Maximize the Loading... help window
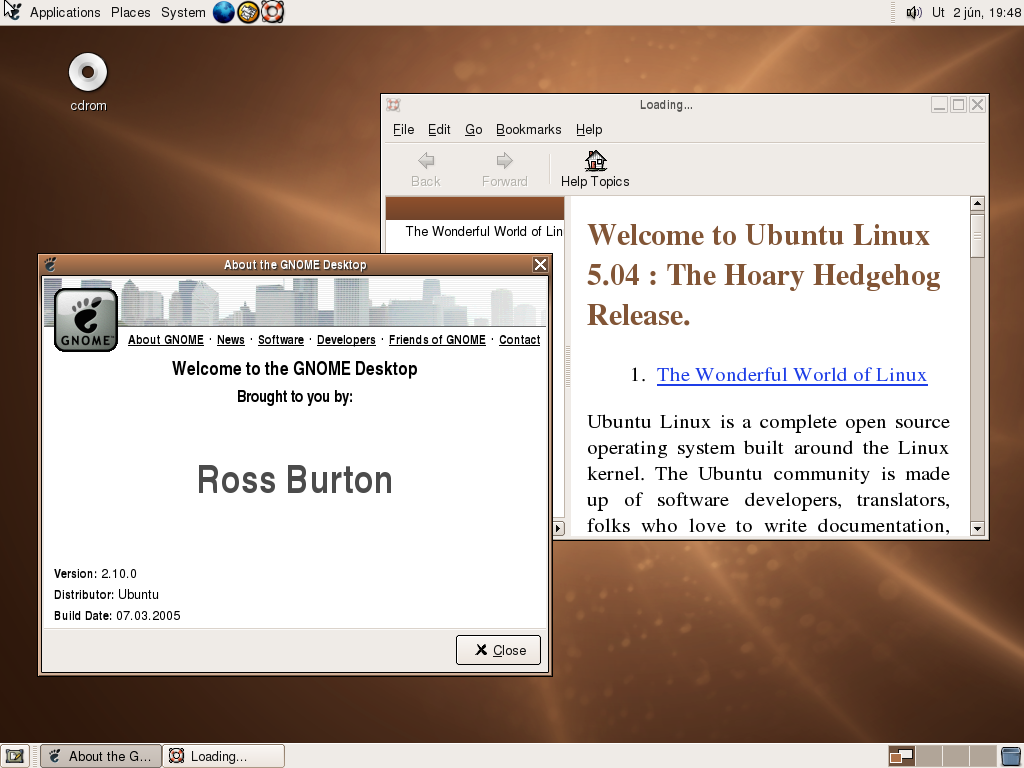Viewport: 1024px width, 768px height. pos(958,104)
